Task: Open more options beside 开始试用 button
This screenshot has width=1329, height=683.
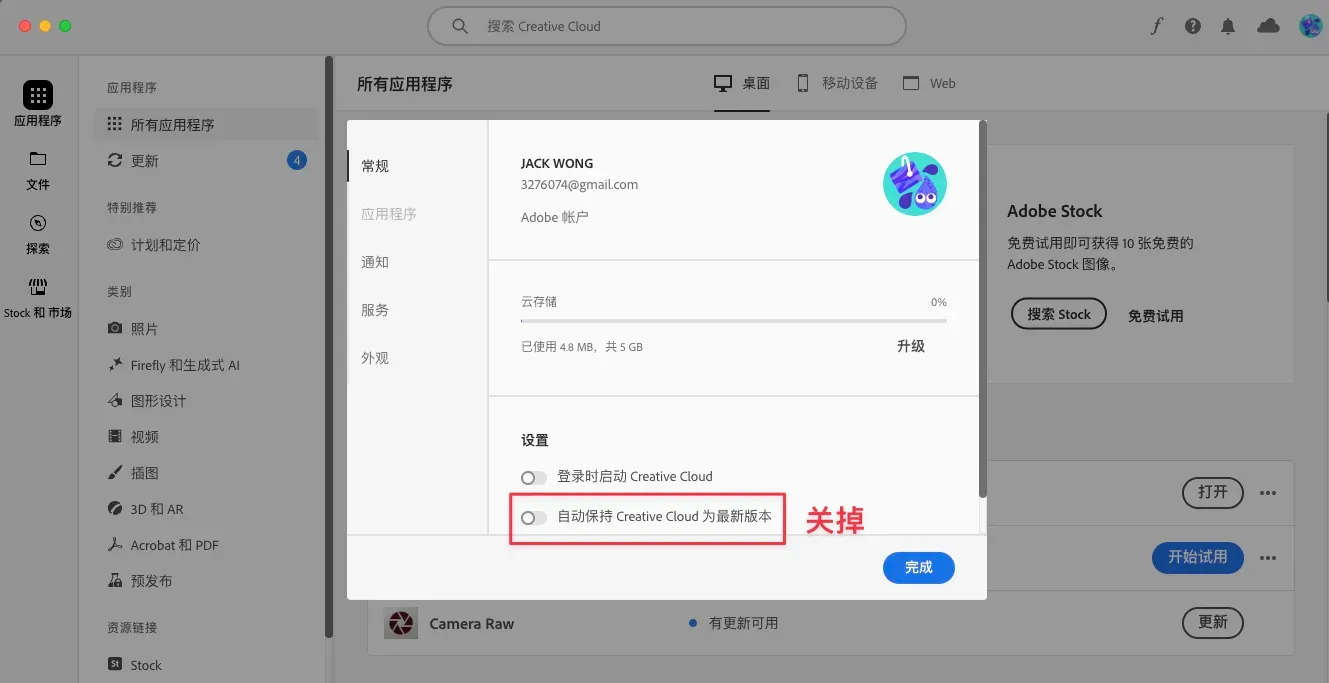Action: click(x=1268, y=558)
